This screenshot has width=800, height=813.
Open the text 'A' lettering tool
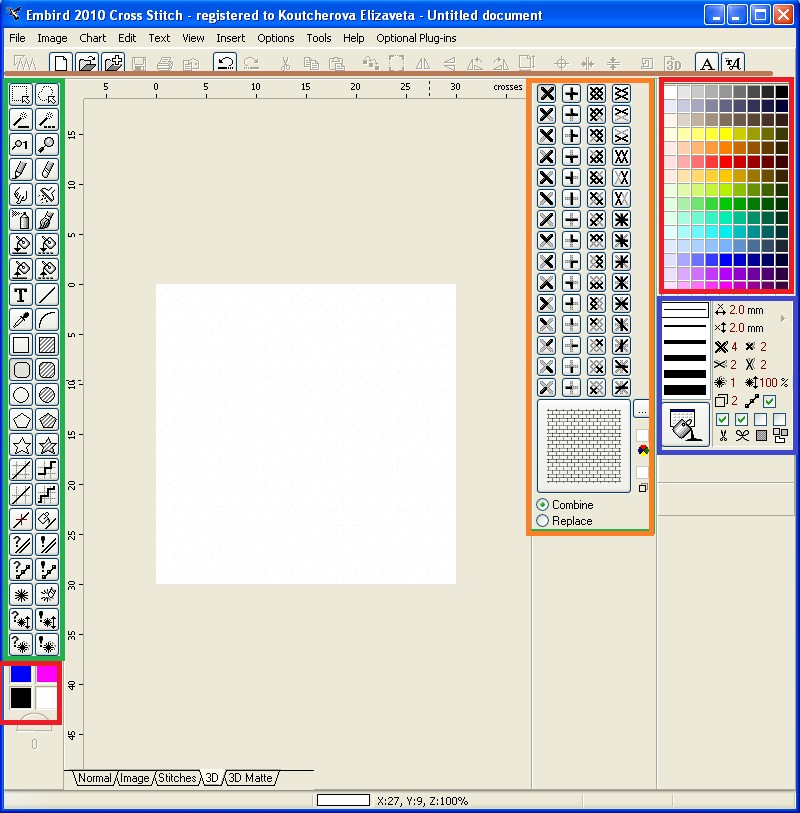pyautogui.click(x=707, y=63)
